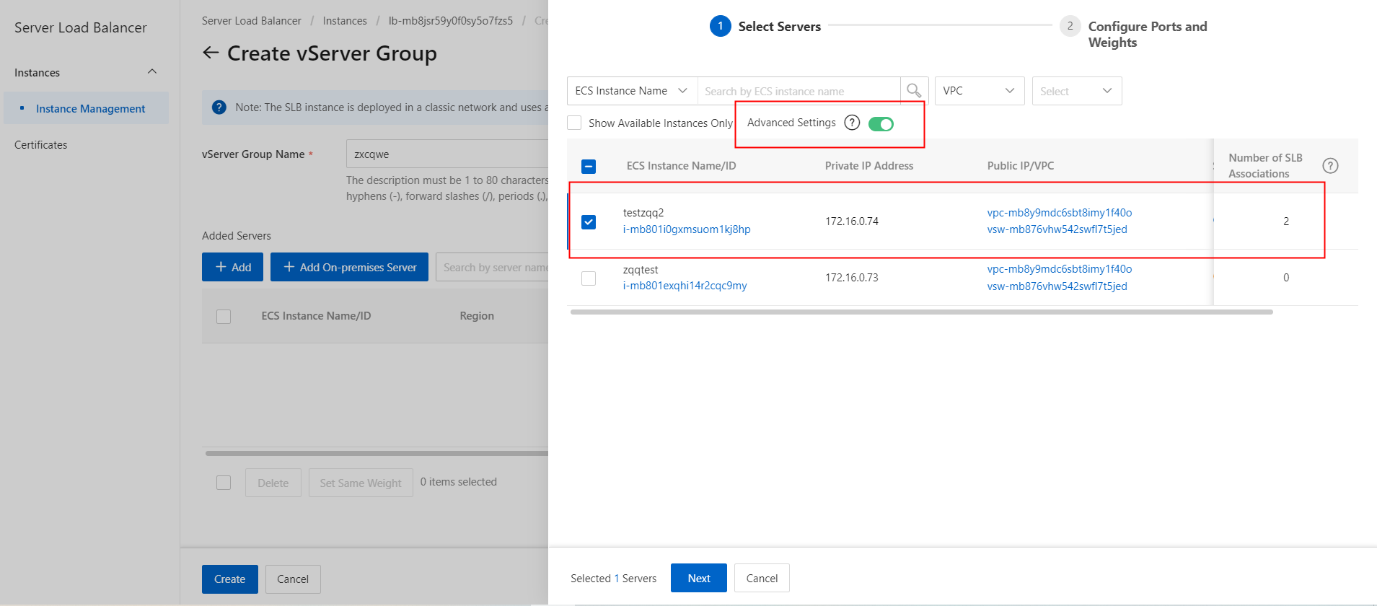Click the back arrow beside Create vServer Group

tap(210, 53)
